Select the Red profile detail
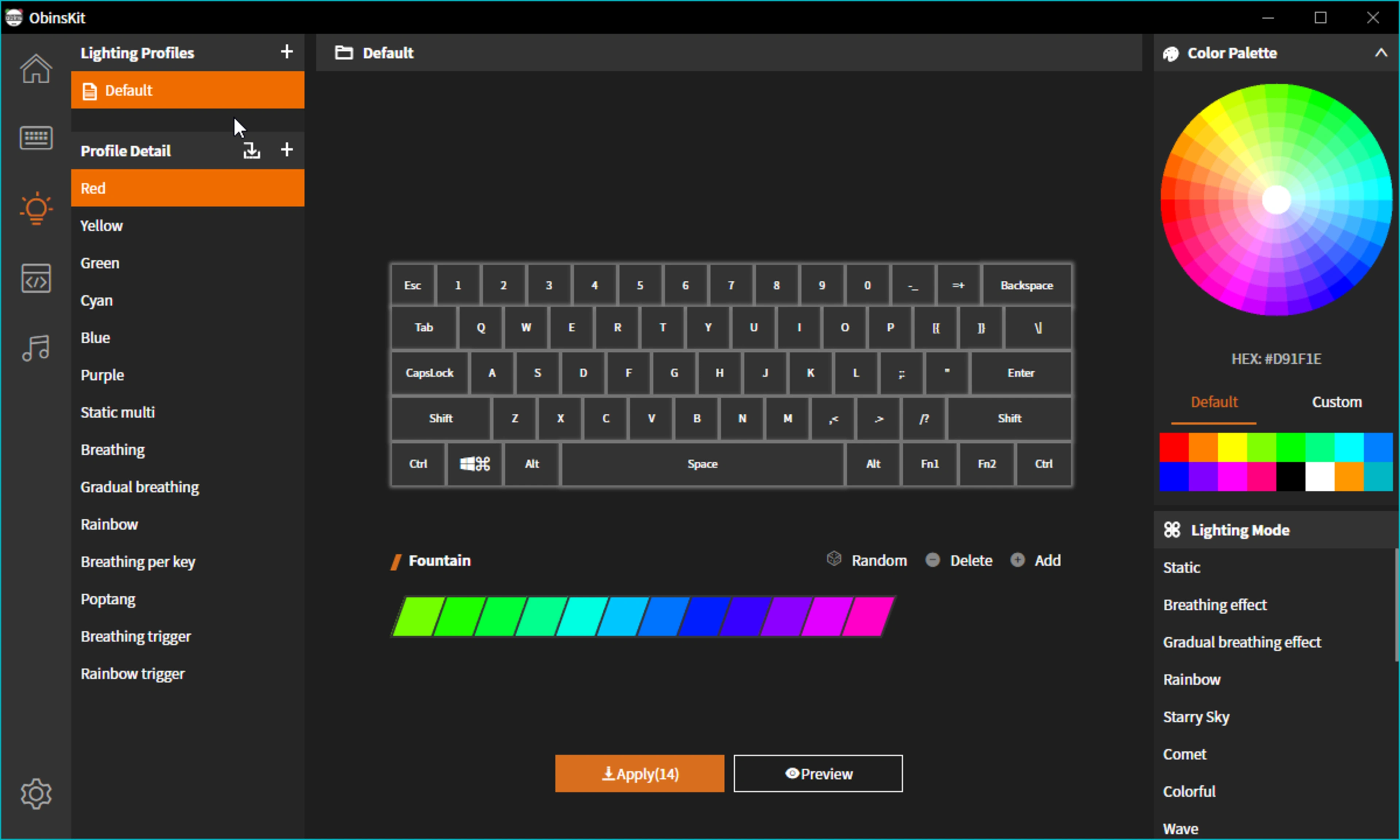The width and height of the screenshot is (1400, 840). tap(187, 188)
